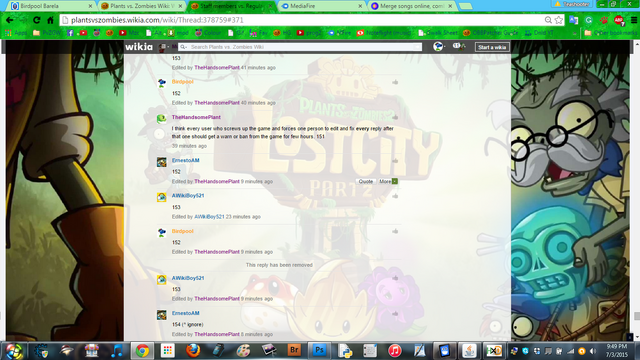Open a new browser tab
This screenshot has width=640, height=360.
[466, 6]
